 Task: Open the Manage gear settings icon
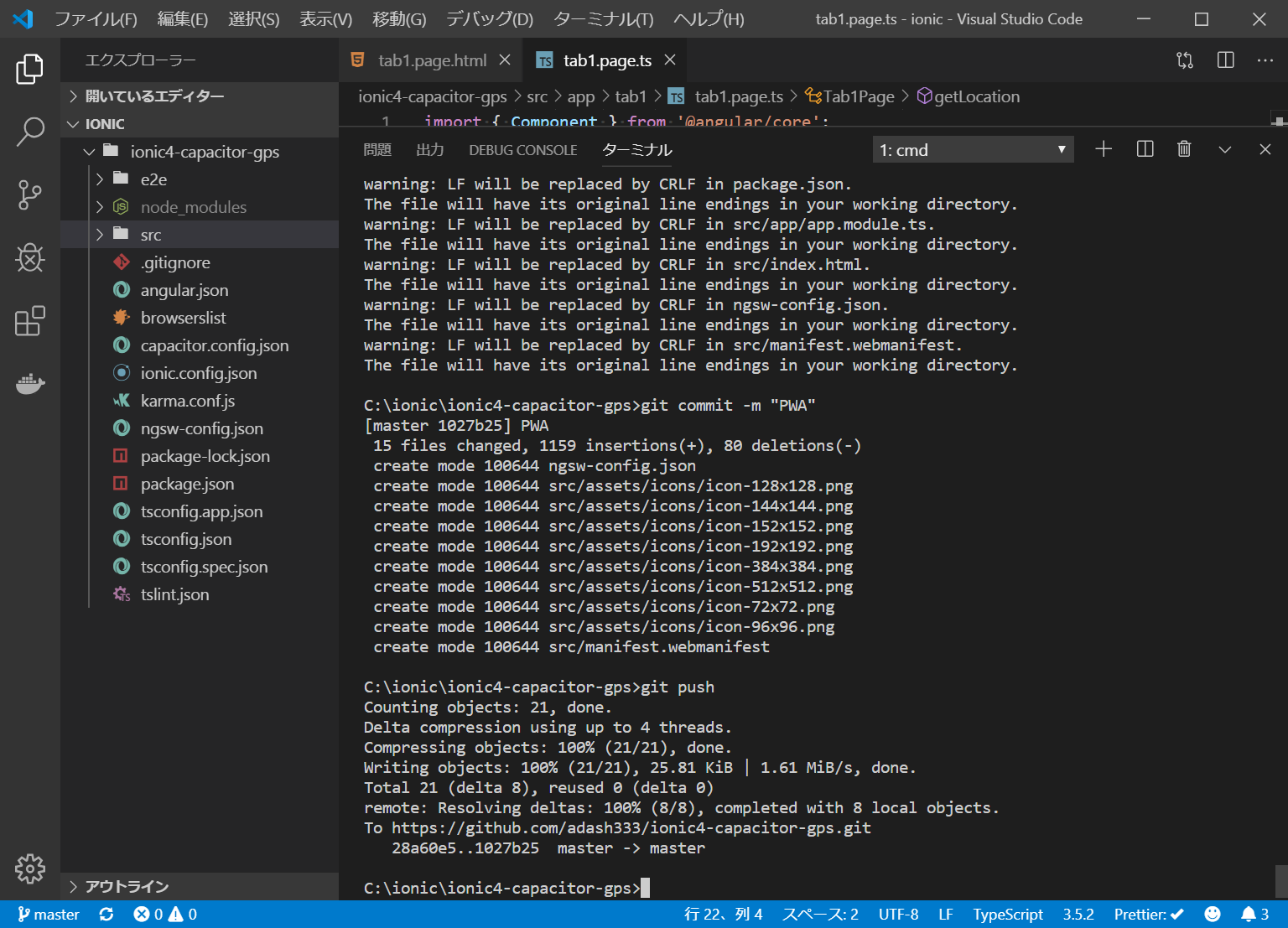tap(30, 868)
